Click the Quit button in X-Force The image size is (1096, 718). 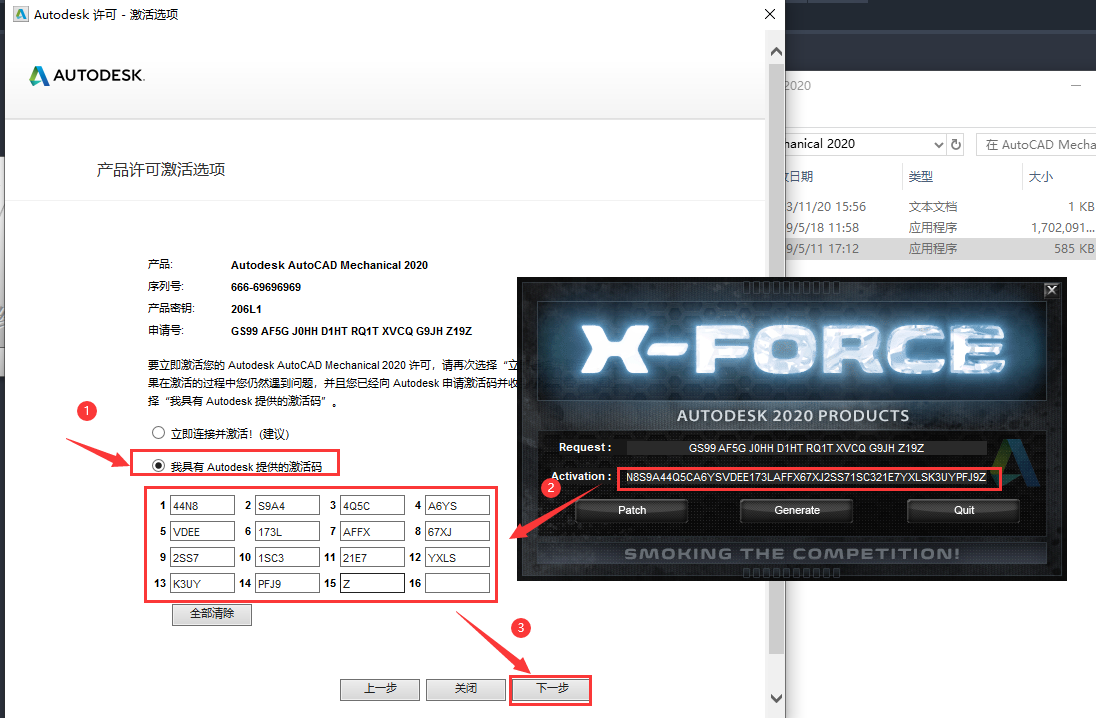[x=963, y=510]
